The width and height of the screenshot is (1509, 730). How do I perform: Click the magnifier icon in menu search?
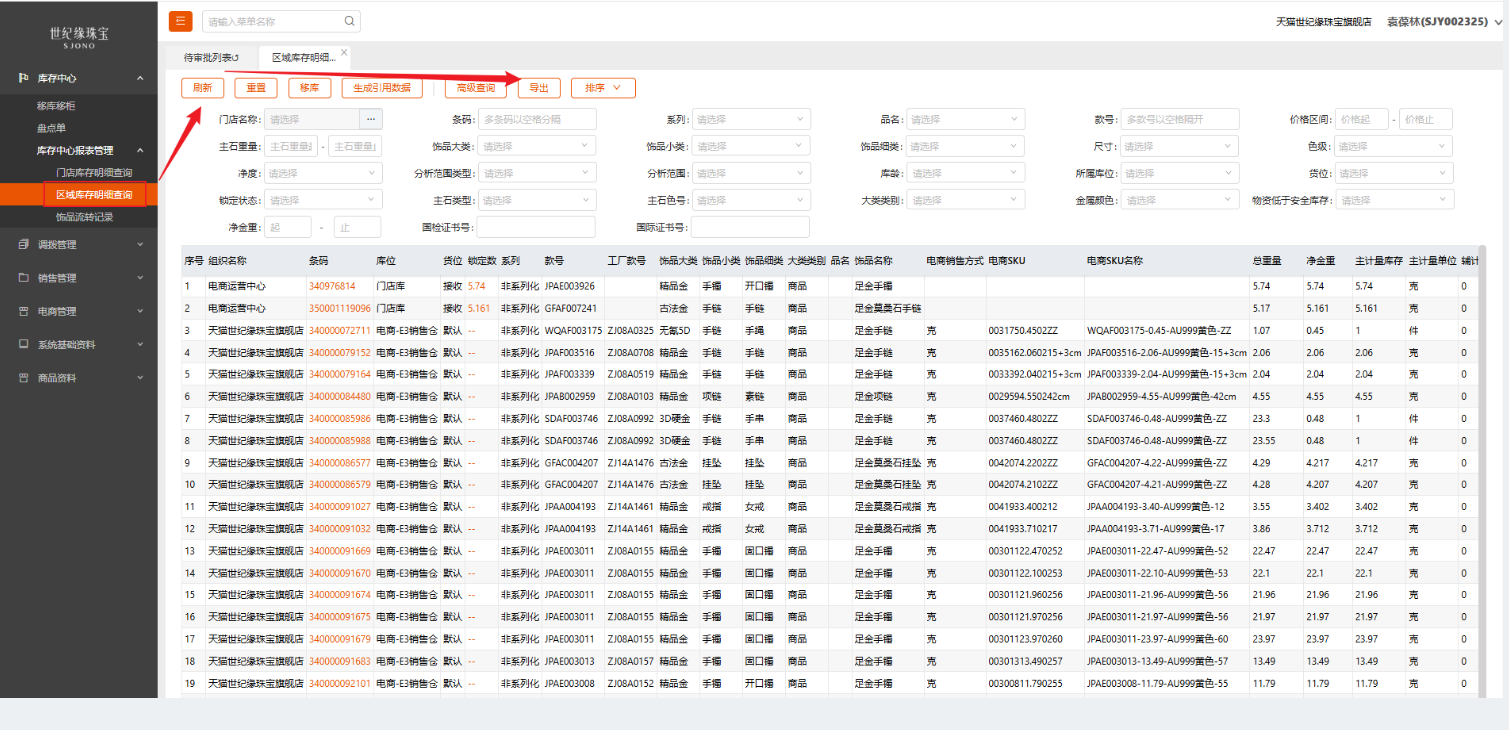pos(349,21)
